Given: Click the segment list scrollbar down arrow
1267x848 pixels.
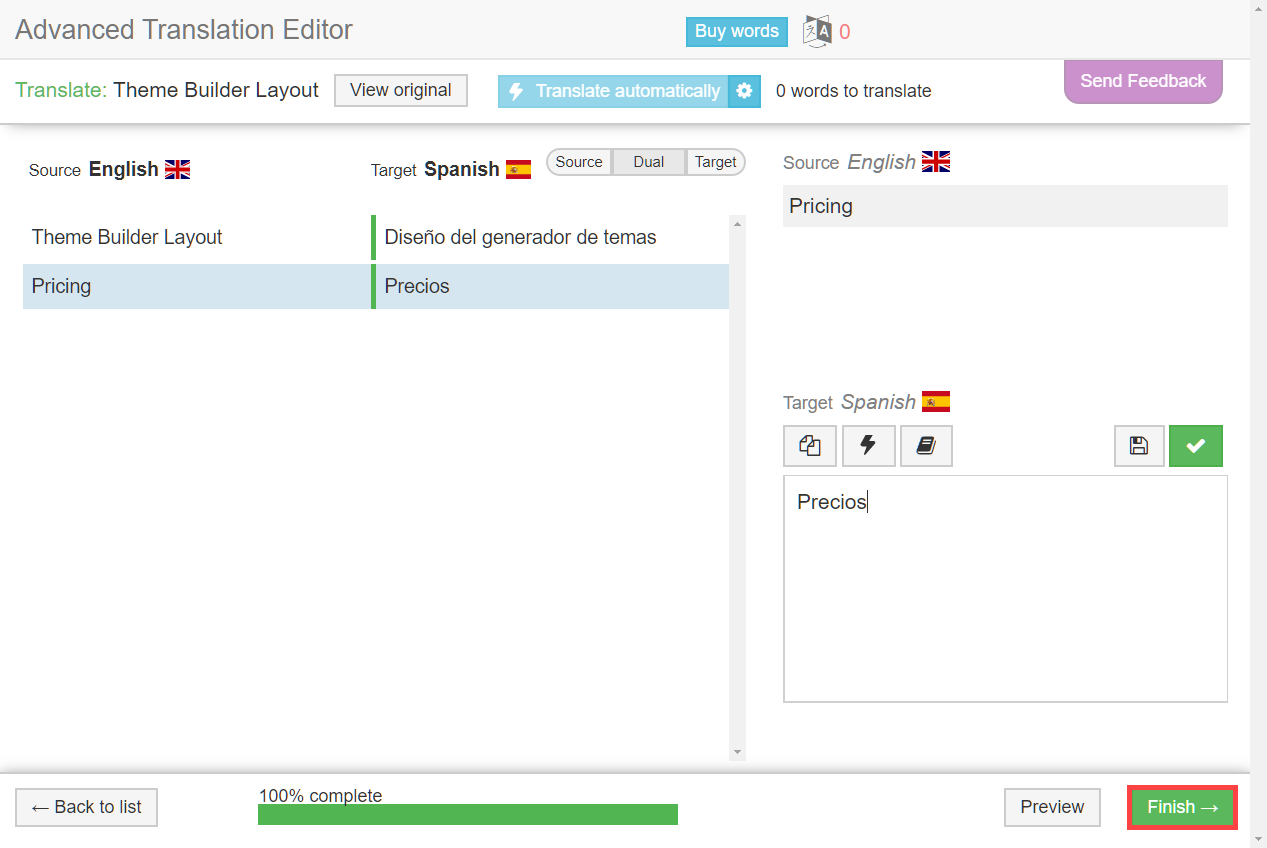Looking at the screenshot, I should pyautogui.click(x=738, y=752).
